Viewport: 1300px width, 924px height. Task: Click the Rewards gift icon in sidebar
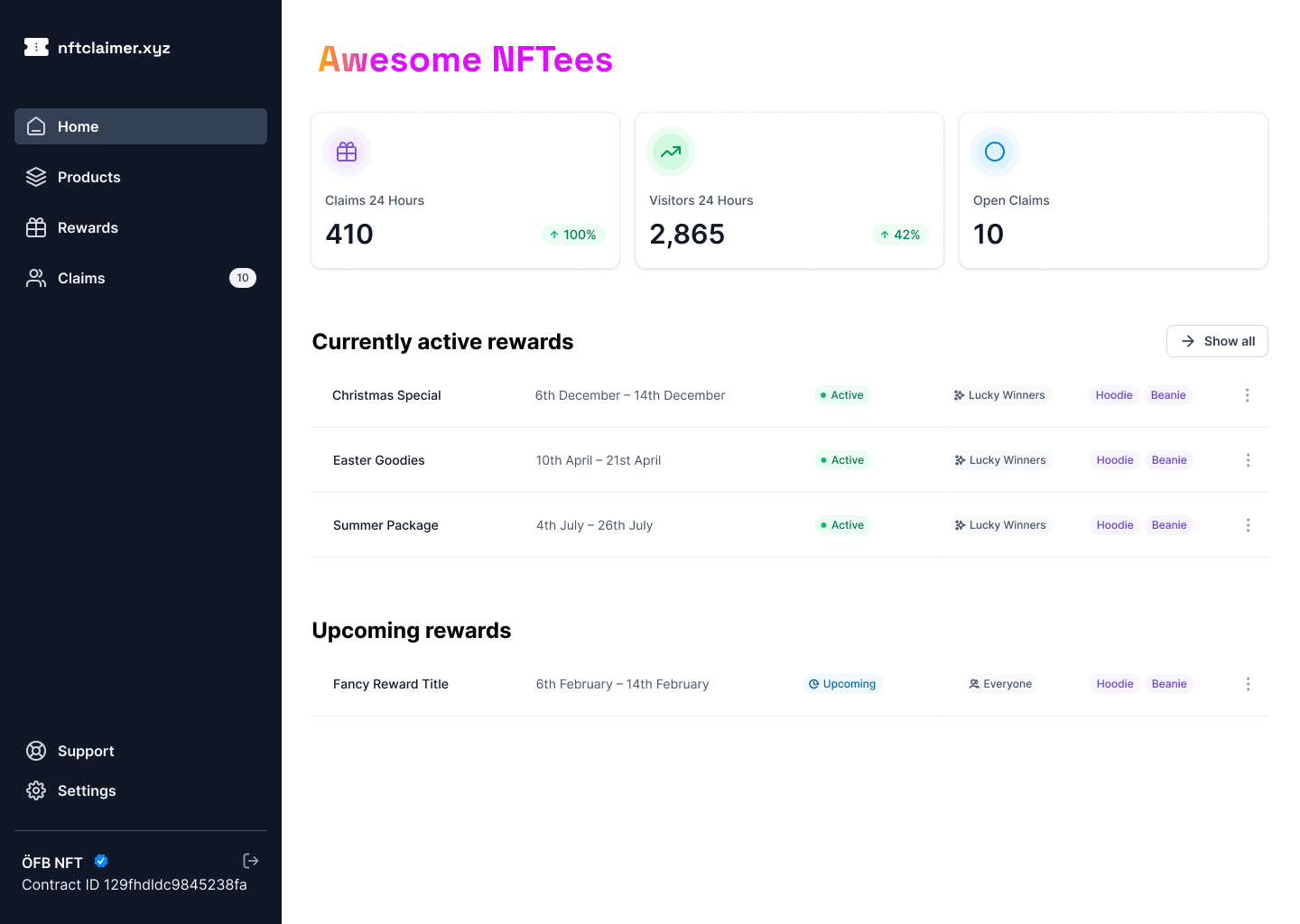pyautogui.click(x=36, y=227)
